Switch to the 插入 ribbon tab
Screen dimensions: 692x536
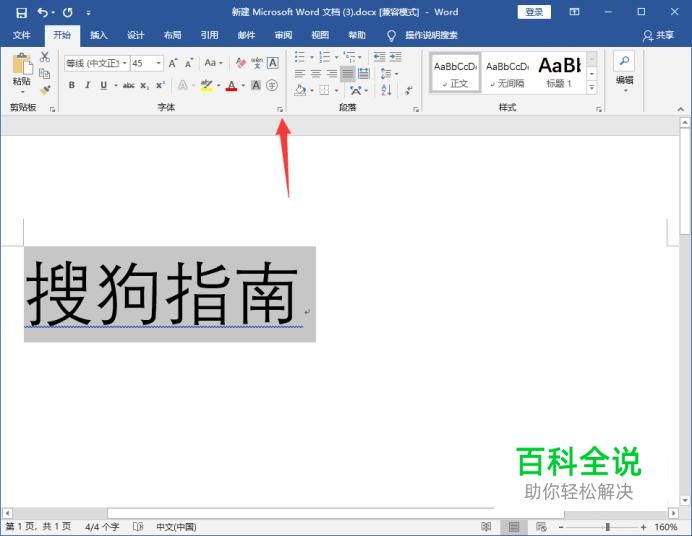point(98,35)
